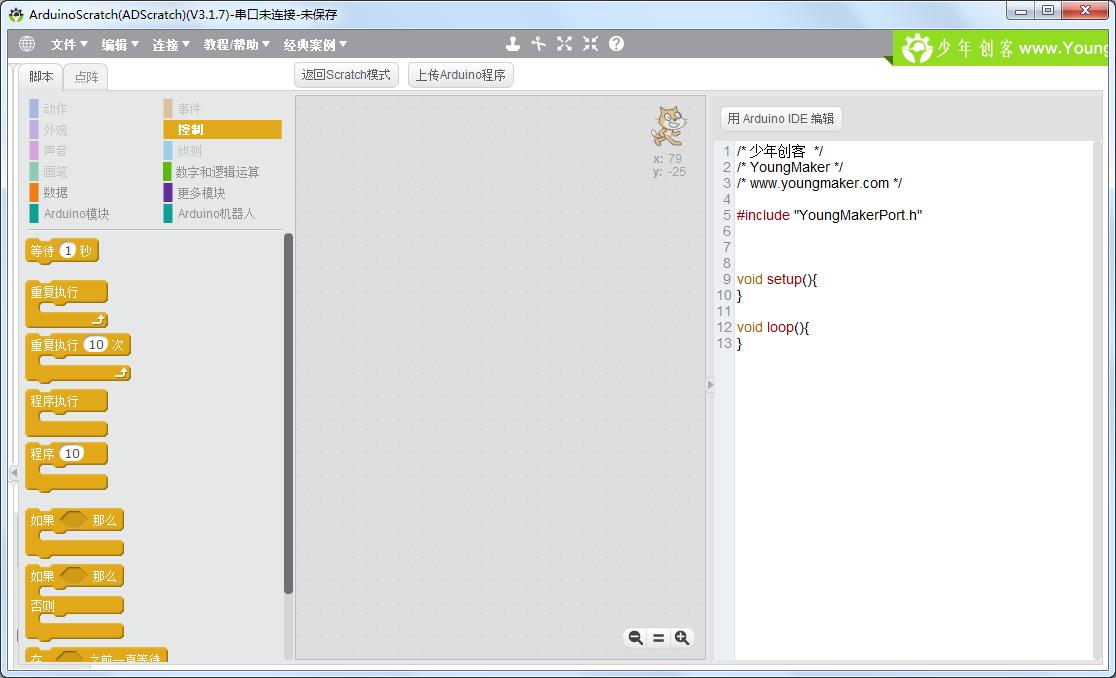Click 返回Scratch模式 button

click(346, 75)
